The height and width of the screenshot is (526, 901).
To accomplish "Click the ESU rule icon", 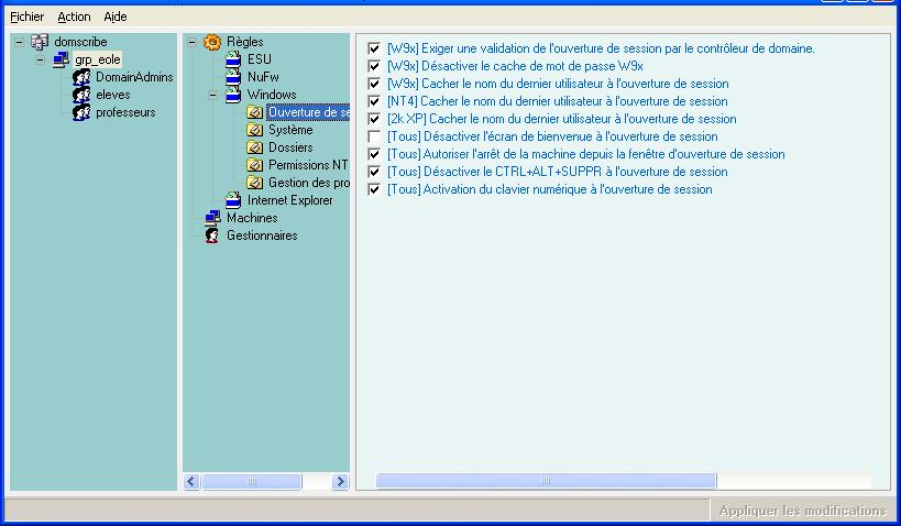I will click(x=233, y=59).
